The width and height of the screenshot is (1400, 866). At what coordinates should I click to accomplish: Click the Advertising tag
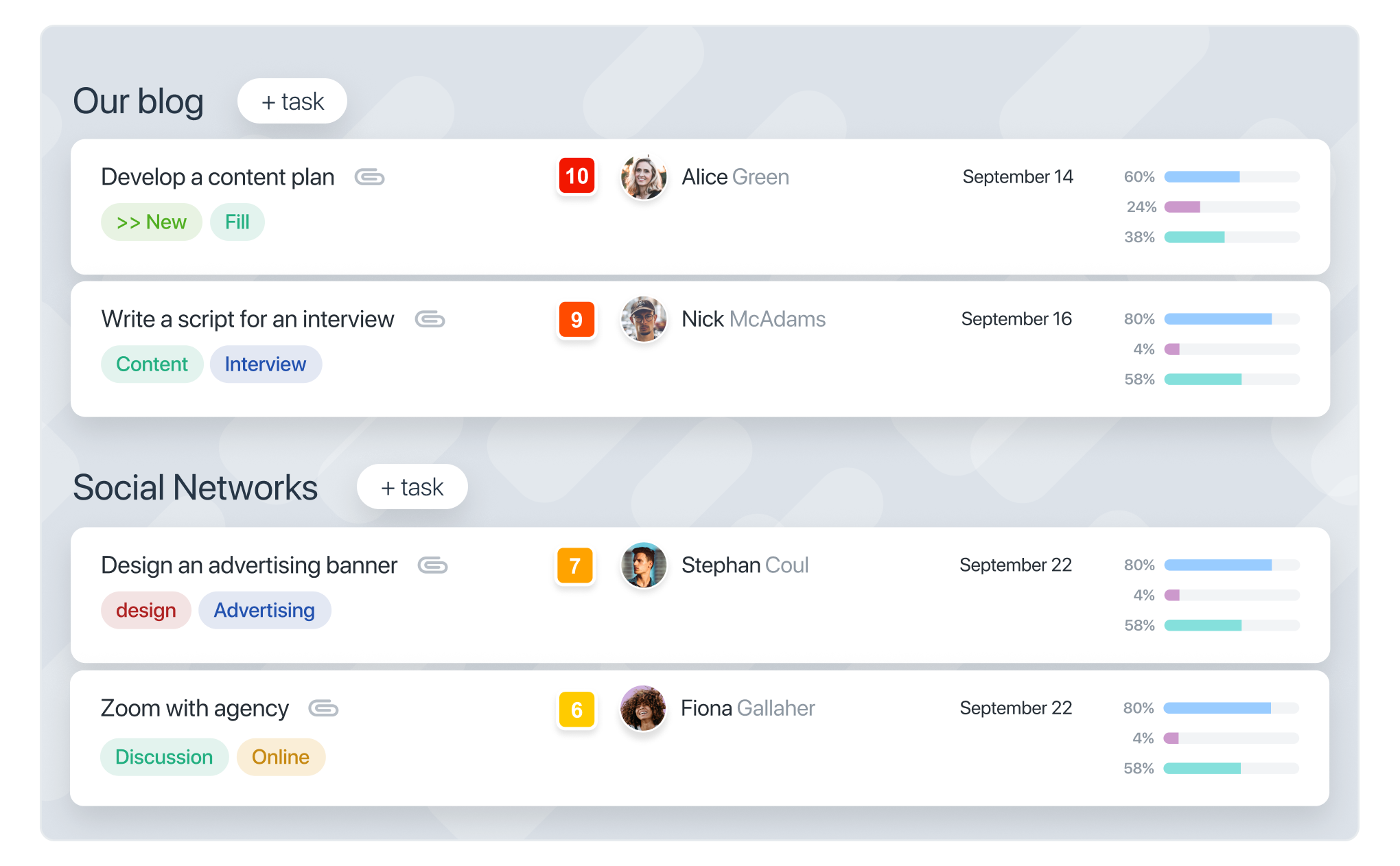(x=264, y=611)
